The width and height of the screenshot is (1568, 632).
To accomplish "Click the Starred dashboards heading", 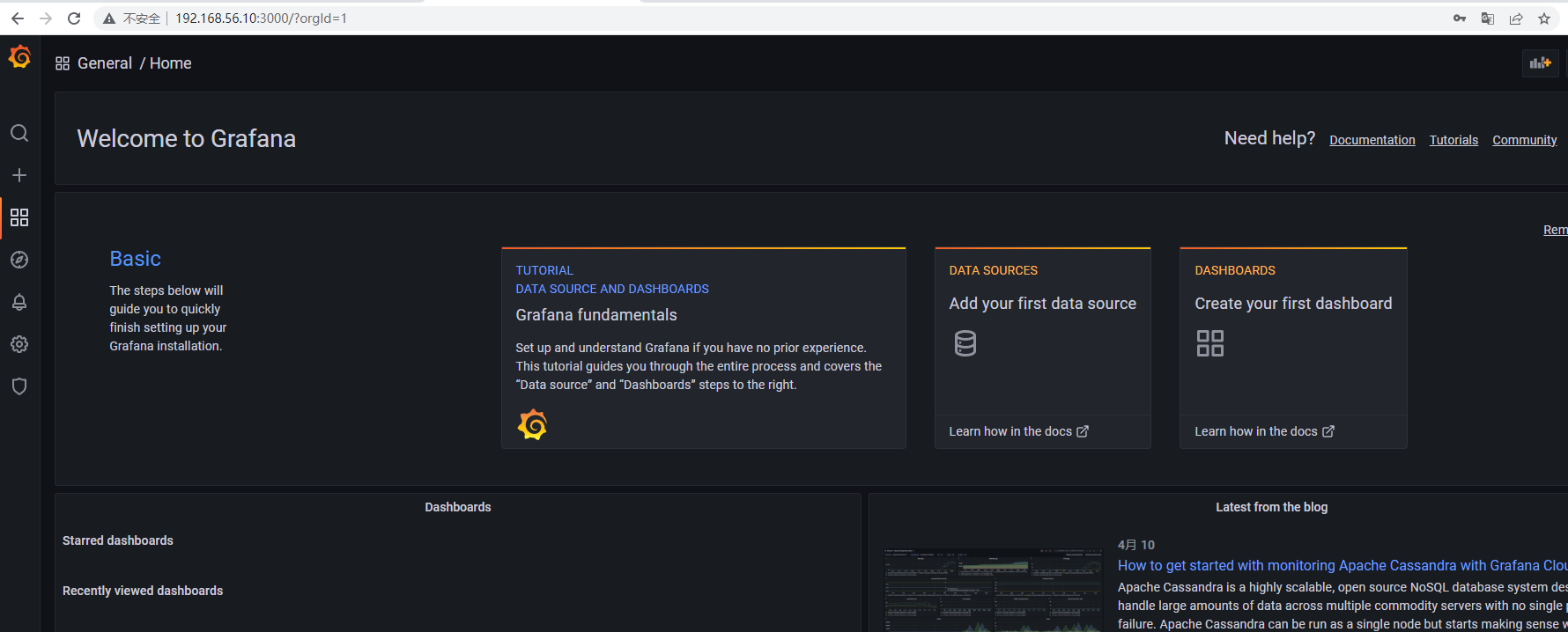I will [118, 540].
